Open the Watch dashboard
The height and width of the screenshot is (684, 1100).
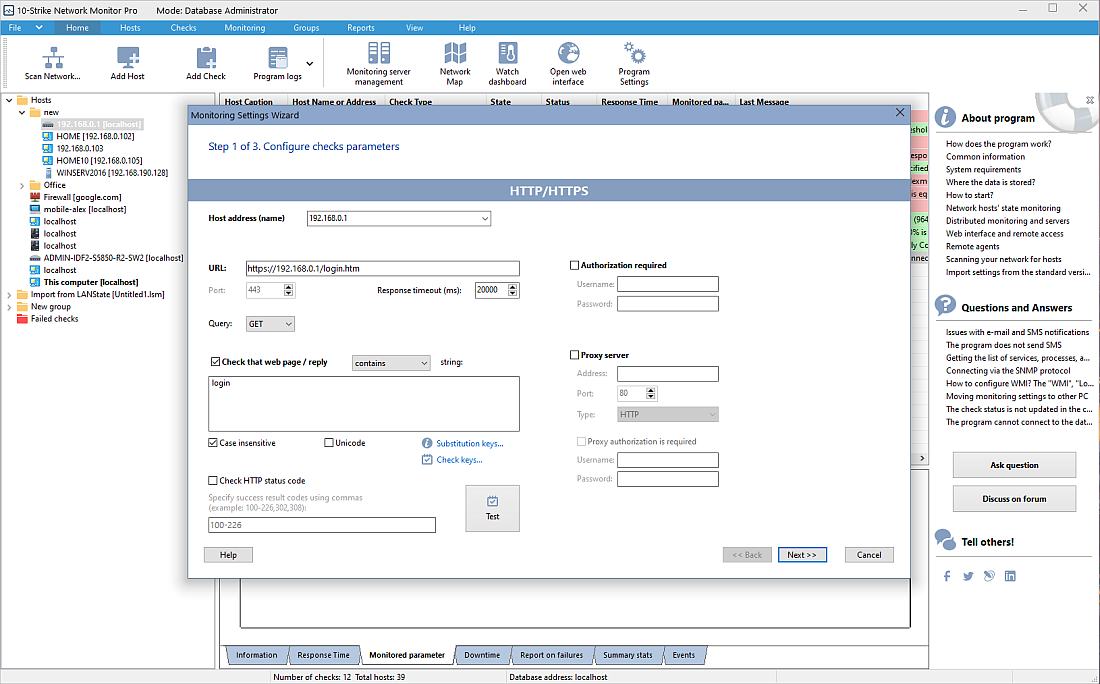coord(507,63)
